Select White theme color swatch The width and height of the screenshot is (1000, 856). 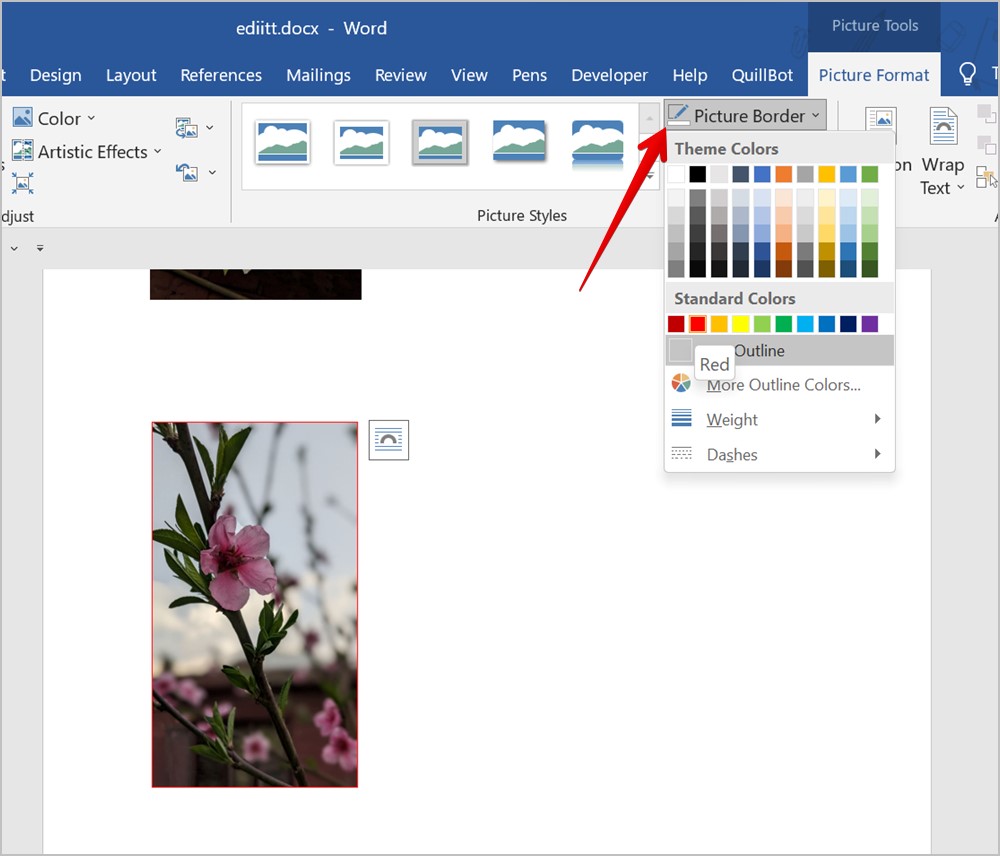(676, 174)
